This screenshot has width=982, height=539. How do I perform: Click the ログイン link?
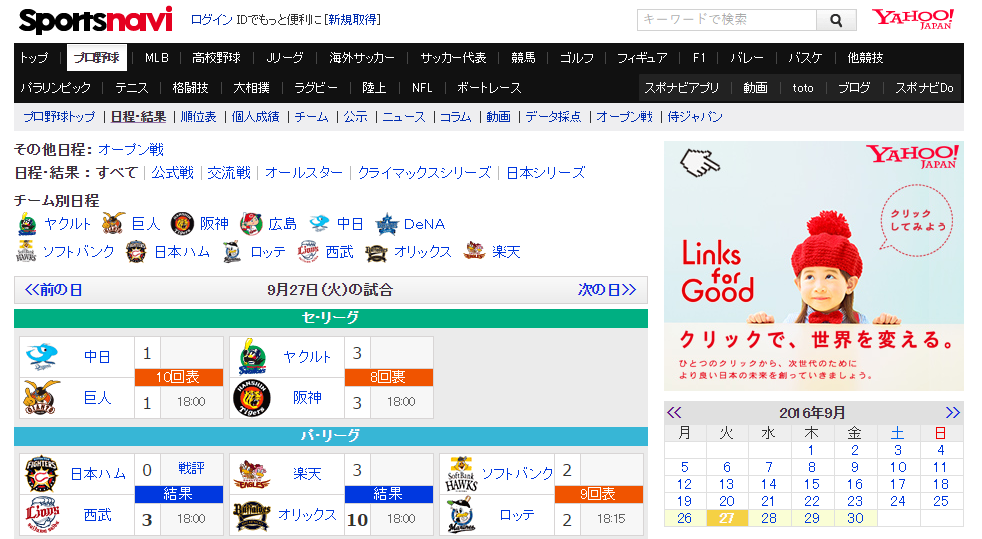212,19
